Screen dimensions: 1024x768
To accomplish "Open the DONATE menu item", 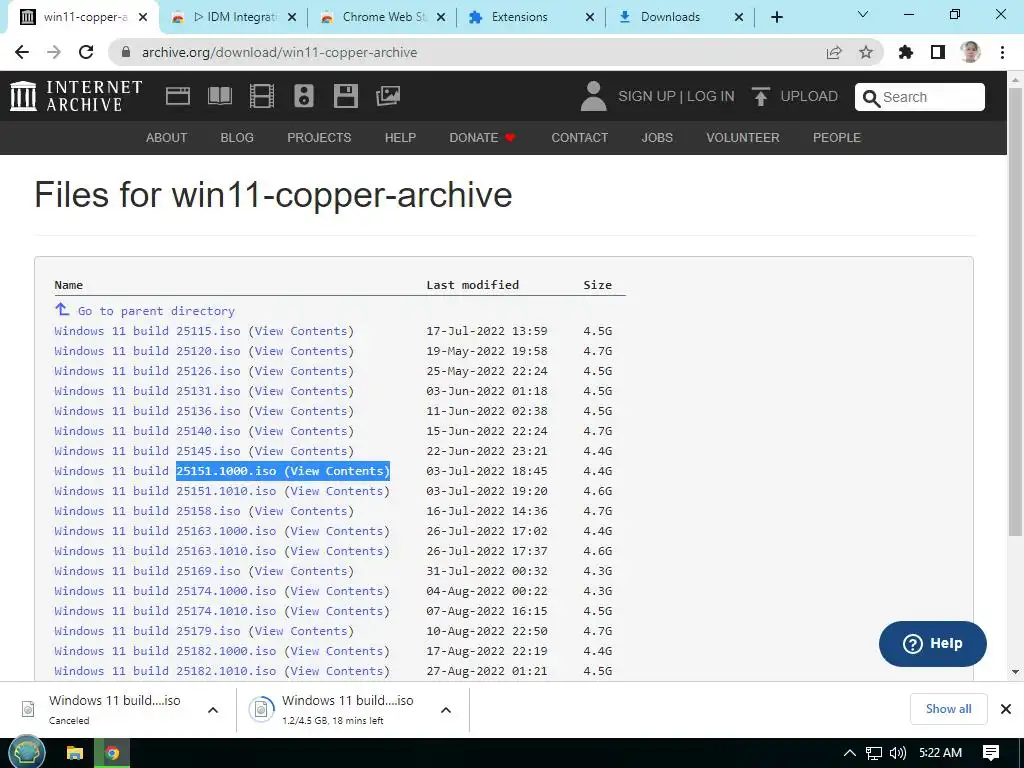I will [482, 138].
